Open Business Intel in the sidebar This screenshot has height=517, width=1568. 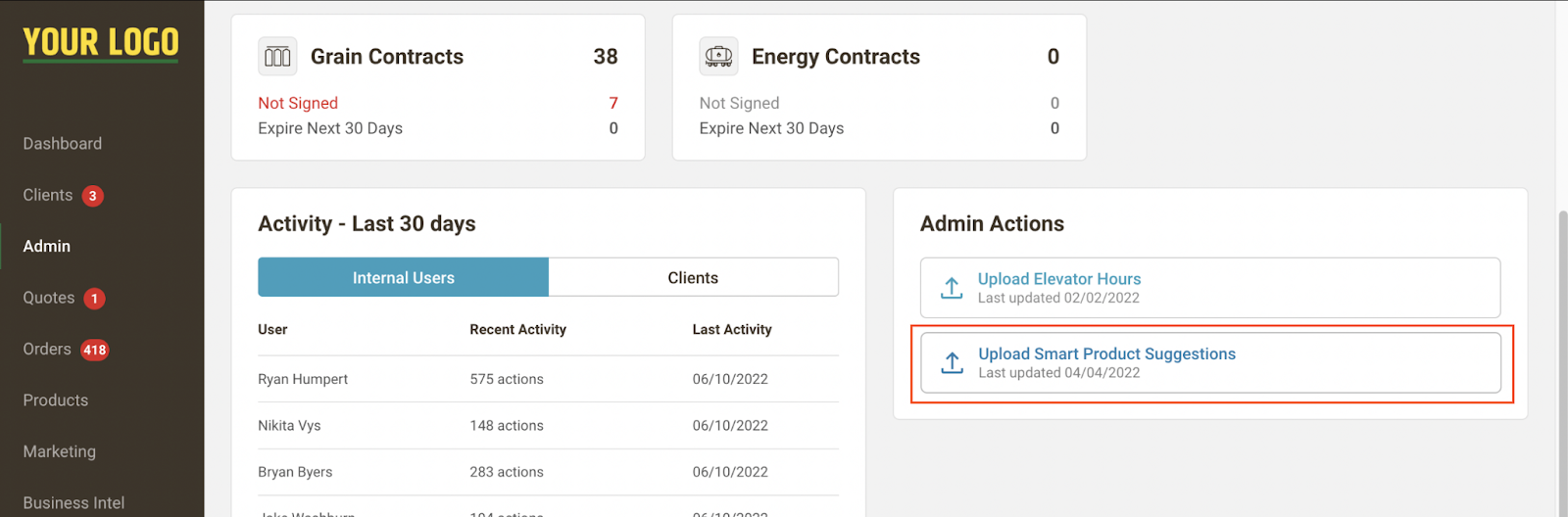(x=73, y=502)
